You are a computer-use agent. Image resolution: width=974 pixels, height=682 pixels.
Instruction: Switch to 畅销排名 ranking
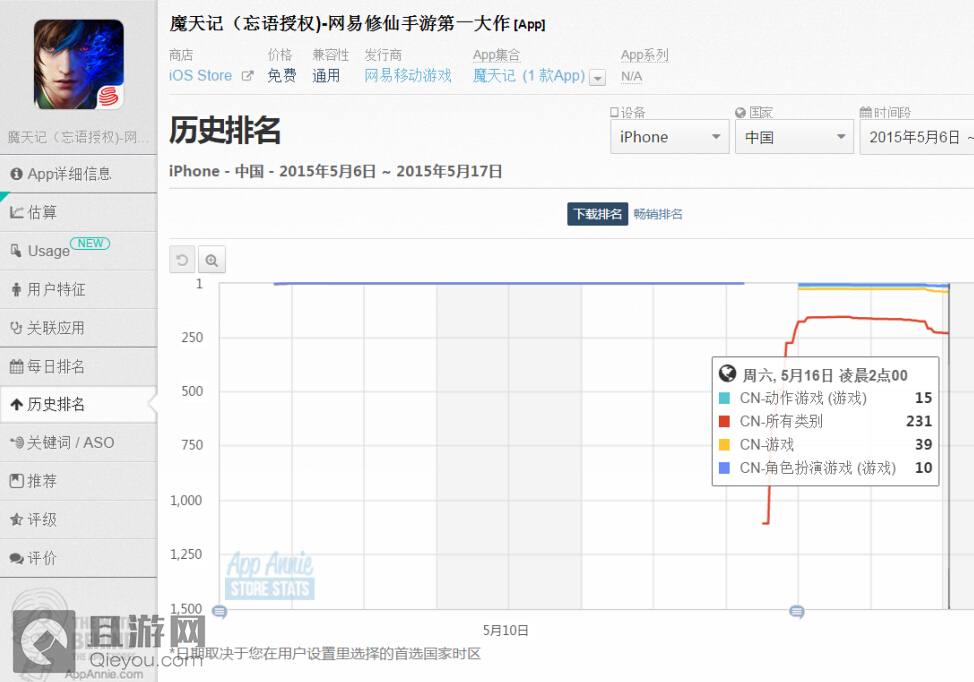658,214
